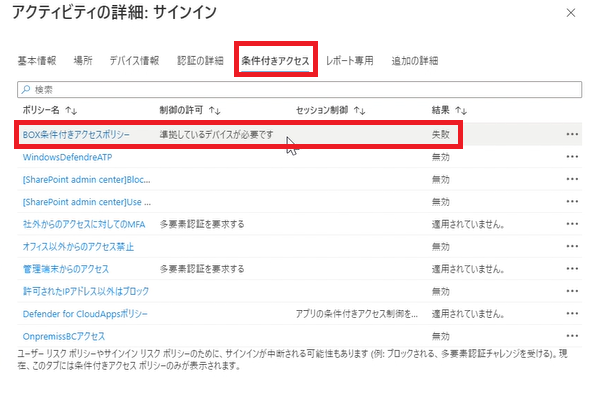Click 無効 result for オフィス以外からのアクセス禁止
The height and width of the screenshot is (398, 595).
tap(441, 247)
